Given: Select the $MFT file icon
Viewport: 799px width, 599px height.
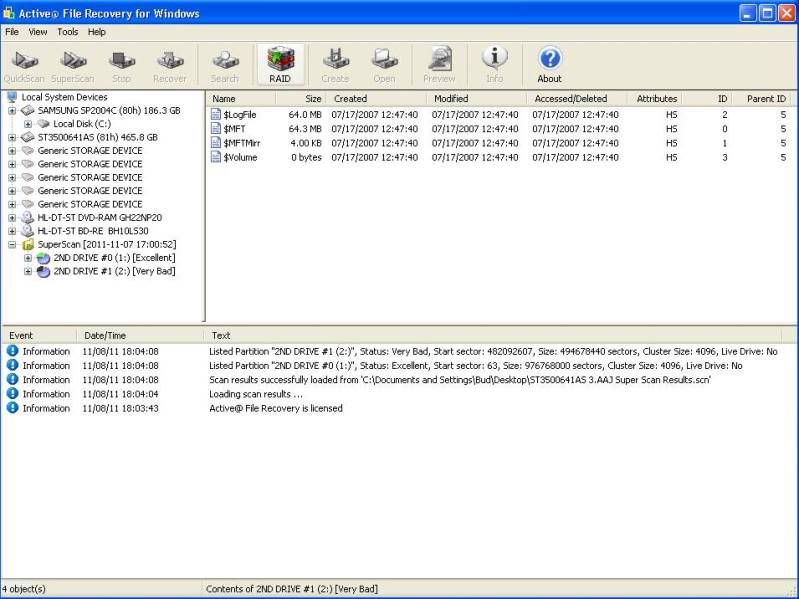Looking at the screenshot, I should pos(216,129).
